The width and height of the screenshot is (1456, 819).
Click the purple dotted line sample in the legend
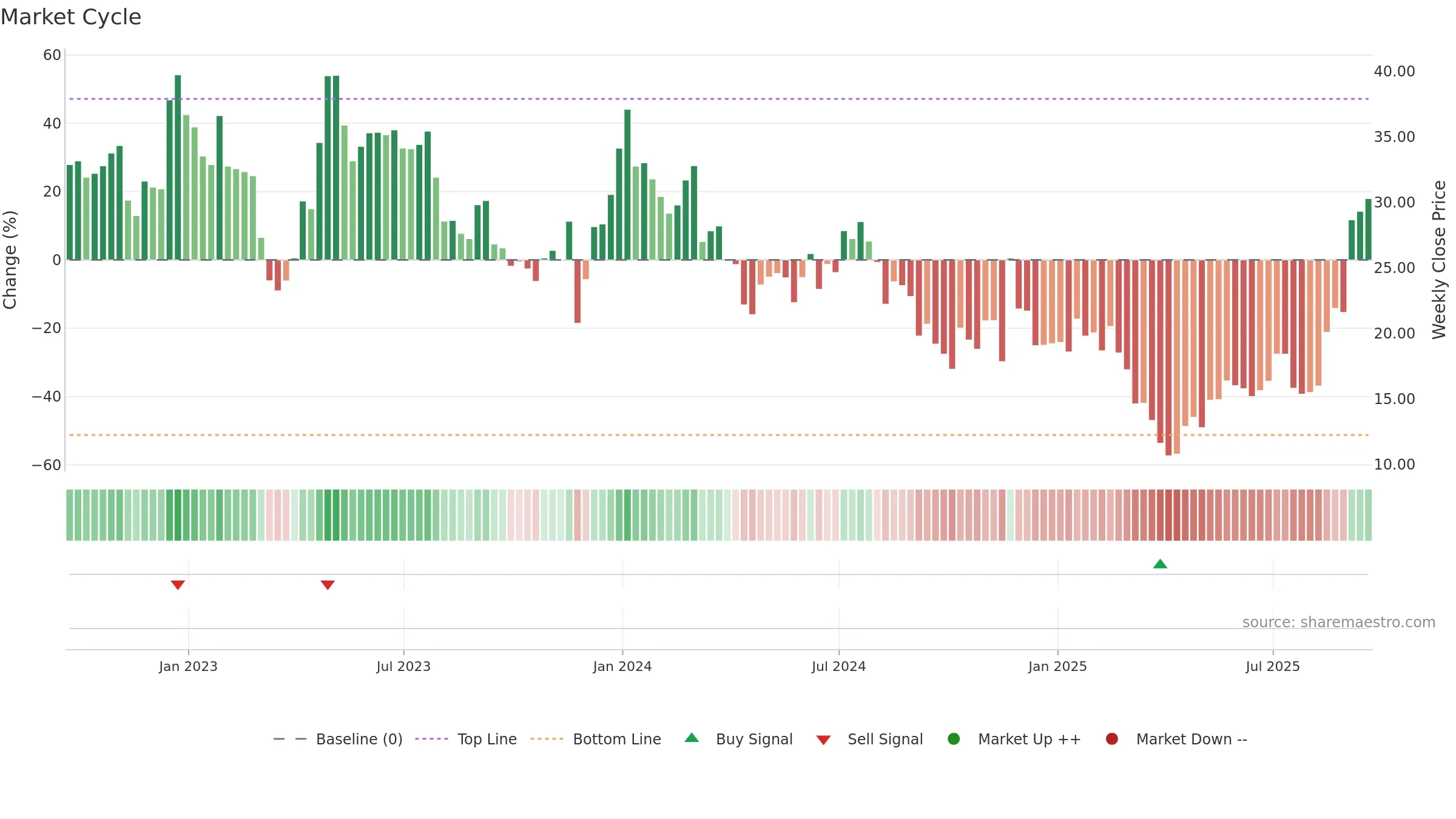pyautogui.click(x=431, y=739)
